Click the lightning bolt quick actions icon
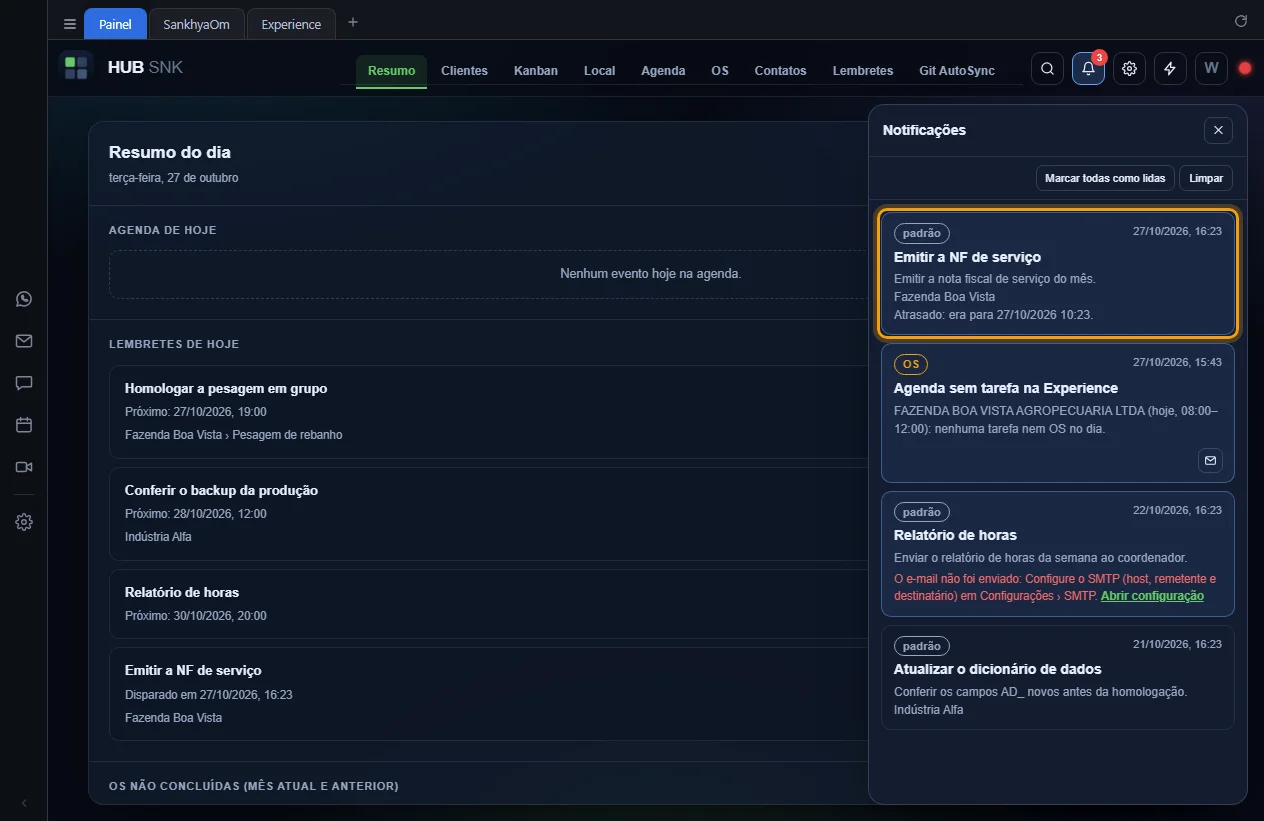1264x821 pixels. [x=1170, y=68]
